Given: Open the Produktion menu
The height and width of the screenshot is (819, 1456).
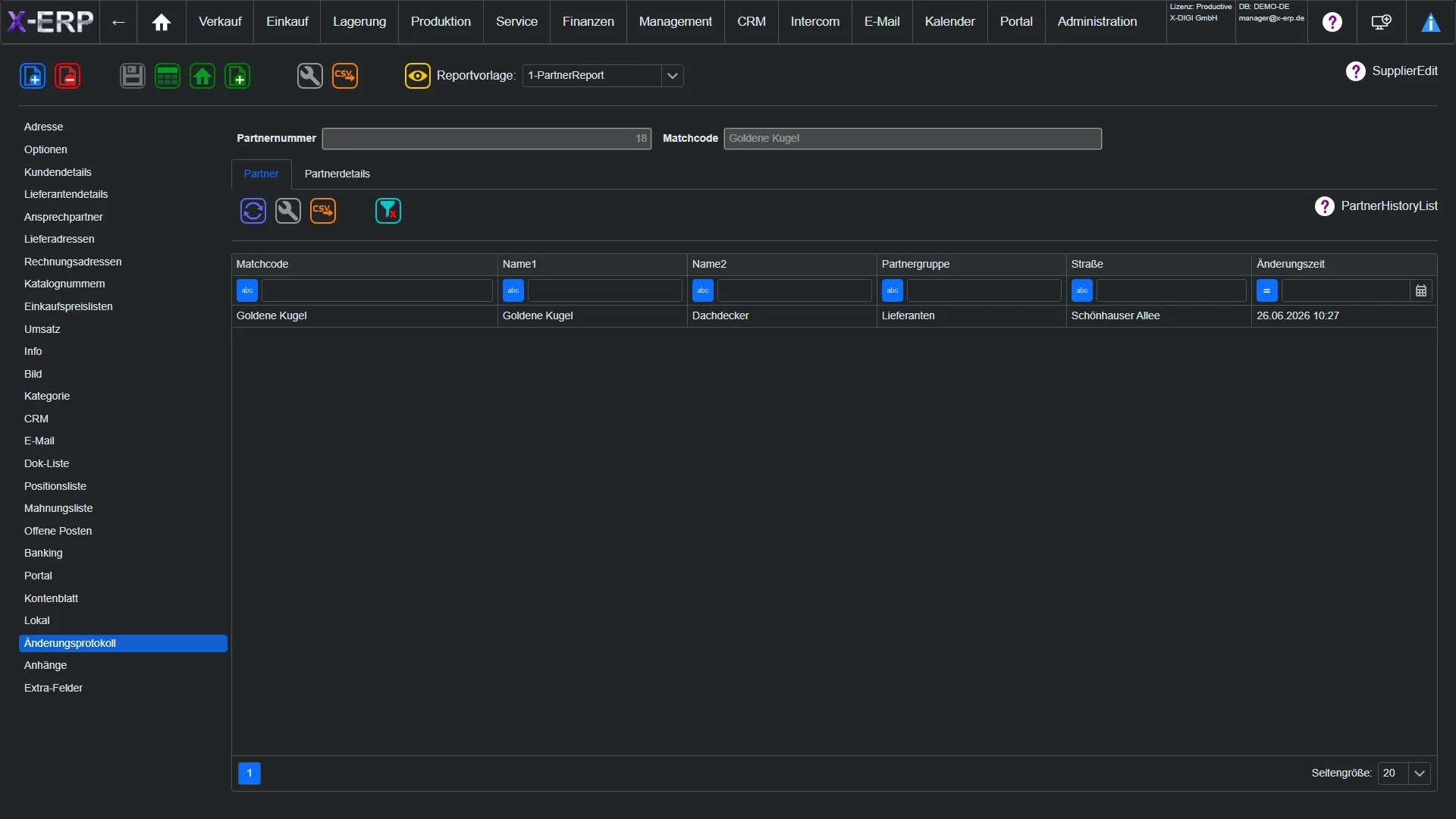Looking at the screenshot, I should [441, 22].
